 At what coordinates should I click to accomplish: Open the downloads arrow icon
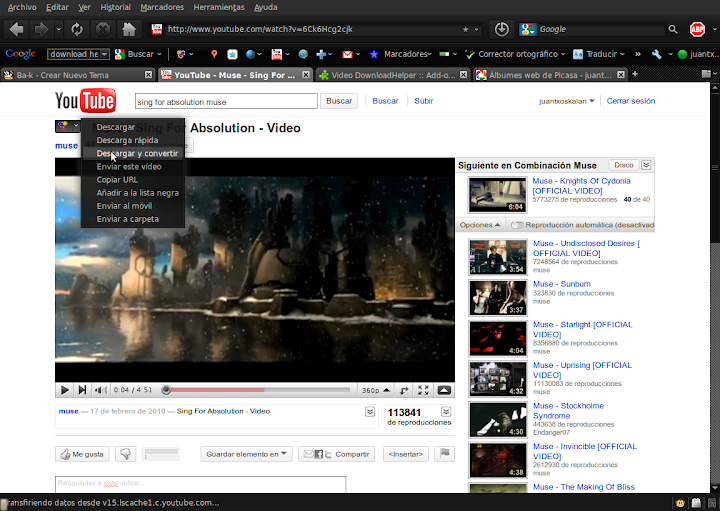pos(501,29)
